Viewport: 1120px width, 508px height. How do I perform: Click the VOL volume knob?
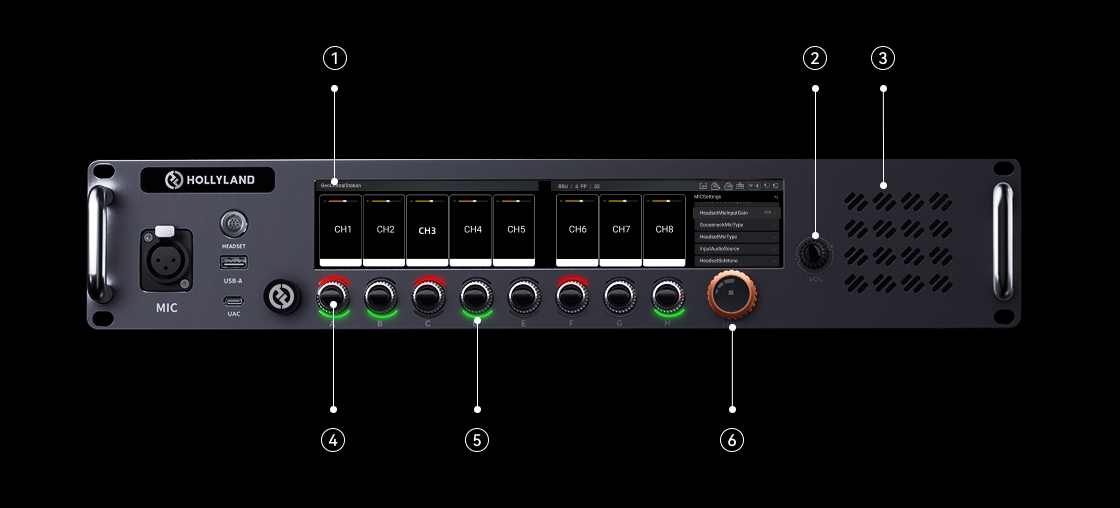point(815,255)
